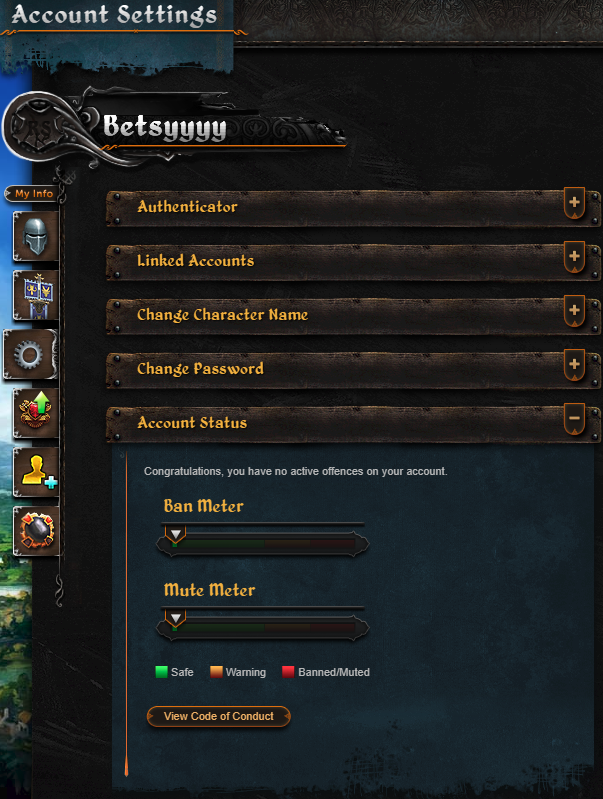
Task: Expand Change Character Name plus button
Action: (x=574, y=311)
